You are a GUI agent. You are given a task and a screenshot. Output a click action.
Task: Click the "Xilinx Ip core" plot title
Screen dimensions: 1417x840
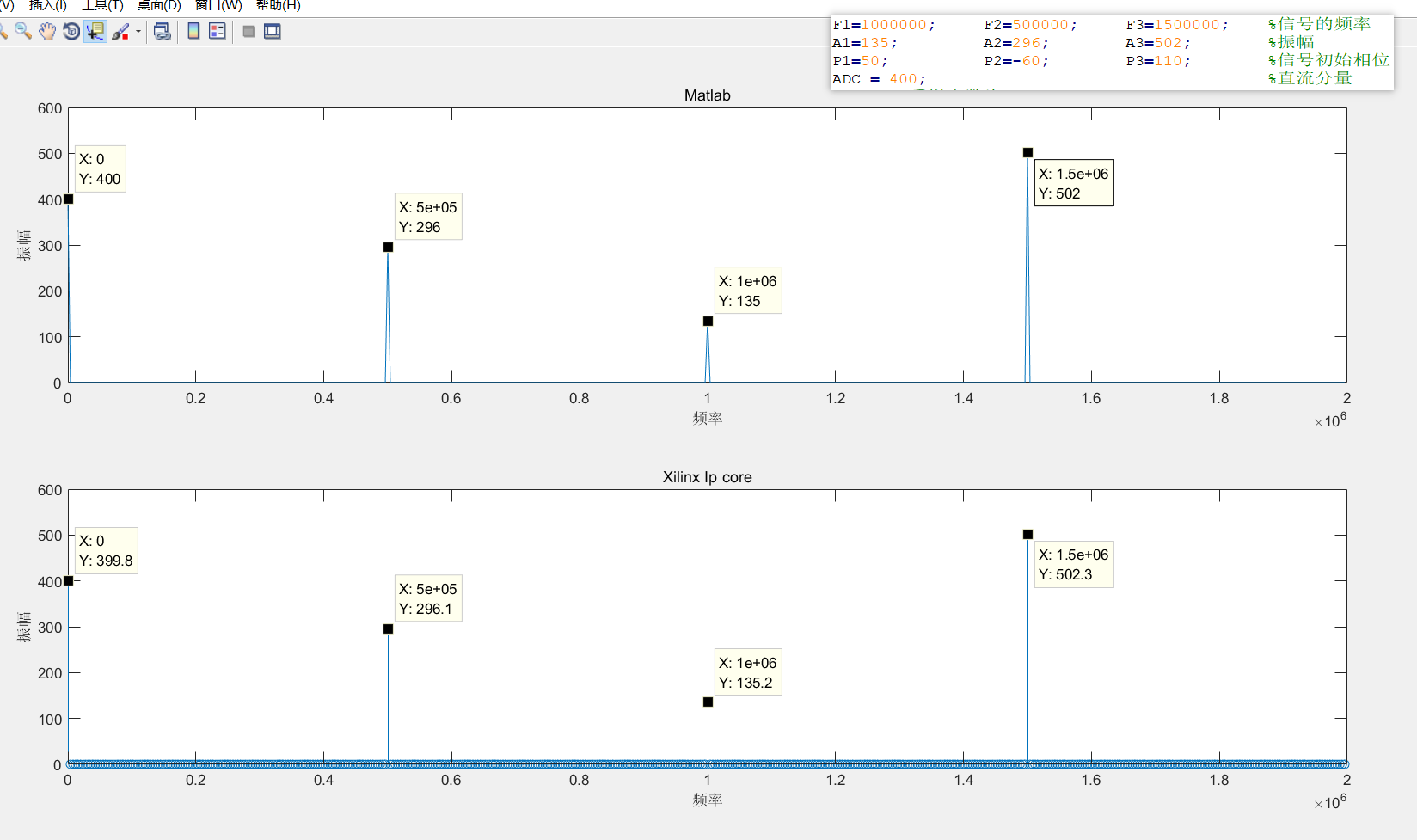pyautogui.click(x=707, y=477)
